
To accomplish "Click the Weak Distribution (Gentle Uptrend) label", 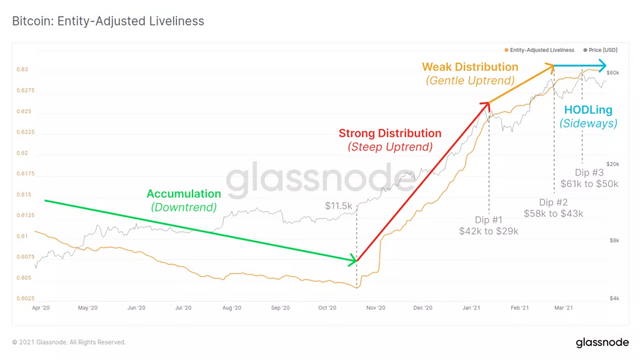I will (470, 73).
